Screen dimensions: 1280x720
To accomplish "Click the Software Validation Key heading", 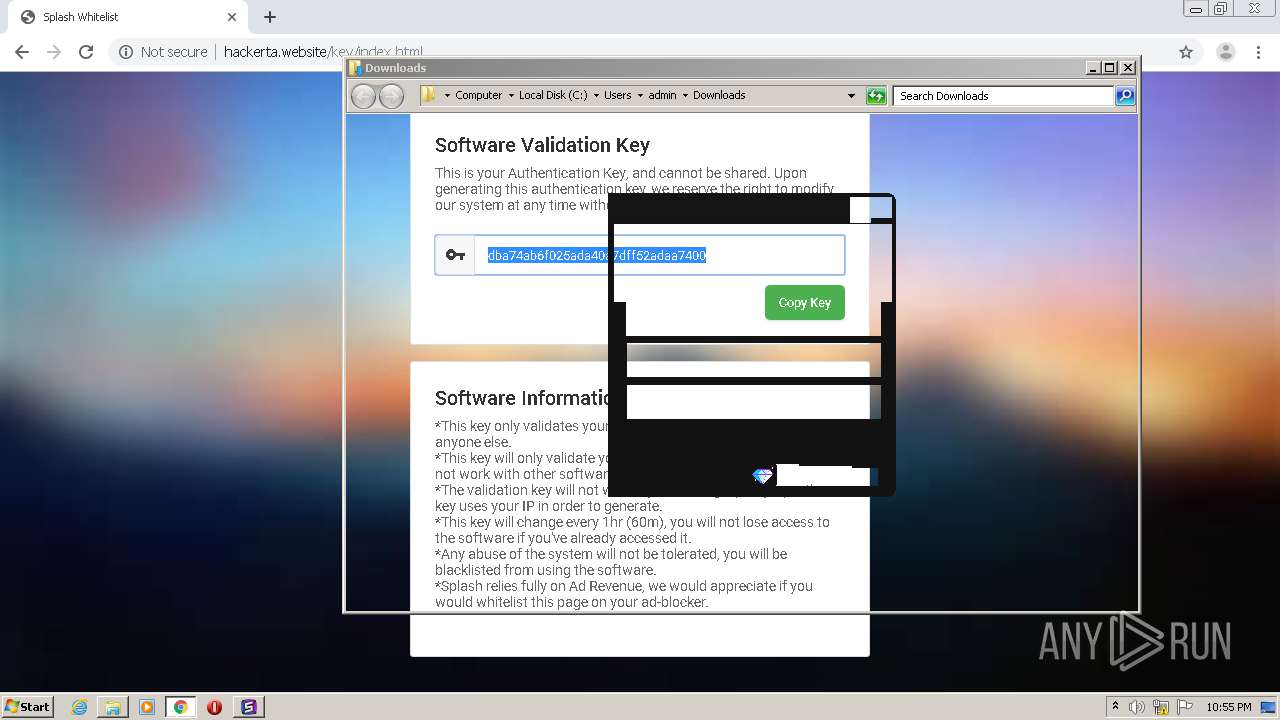I will pyautogui.click(x=542, y=145).
